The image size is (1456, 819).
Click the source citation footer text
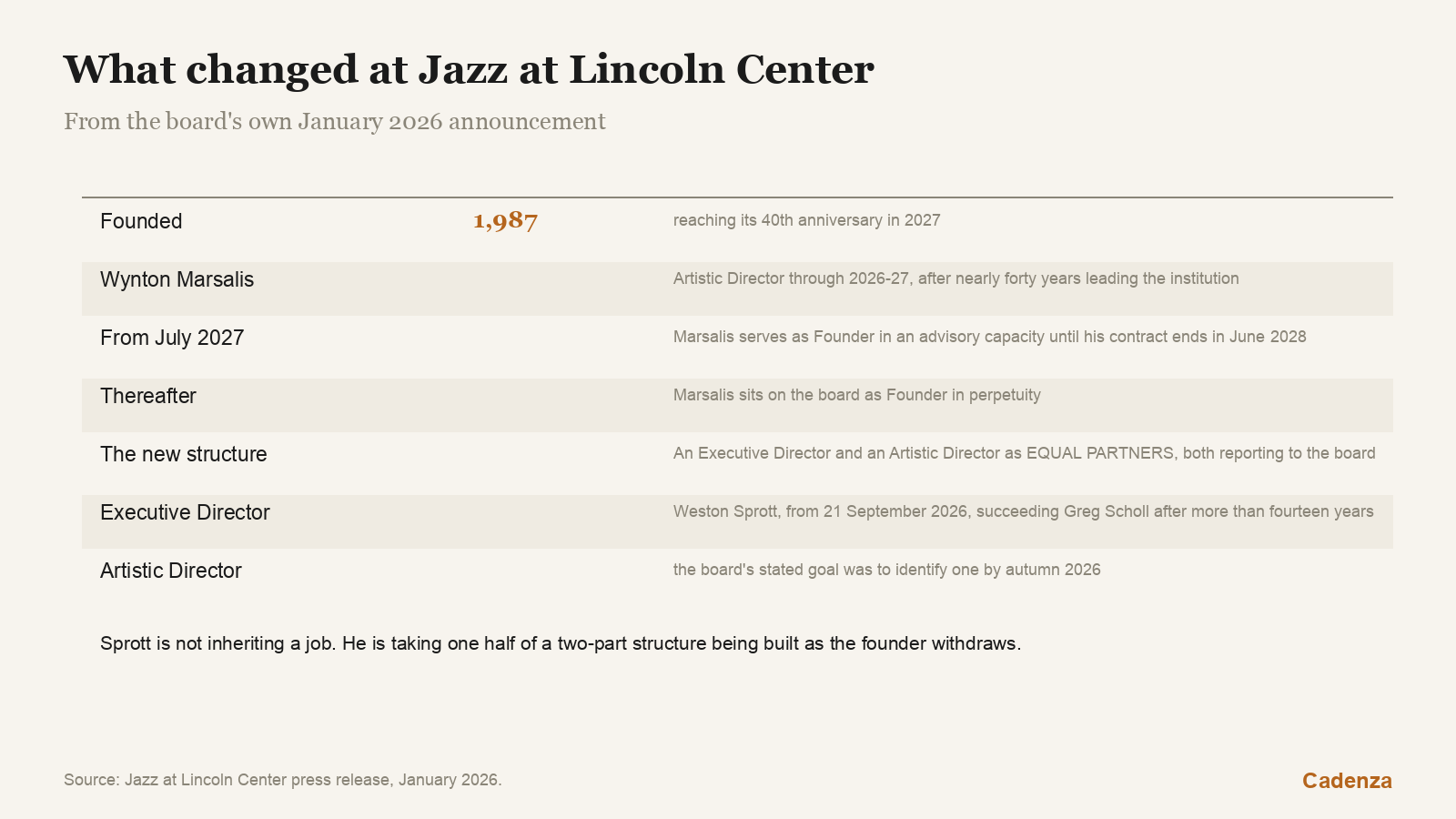click(282, 780)
